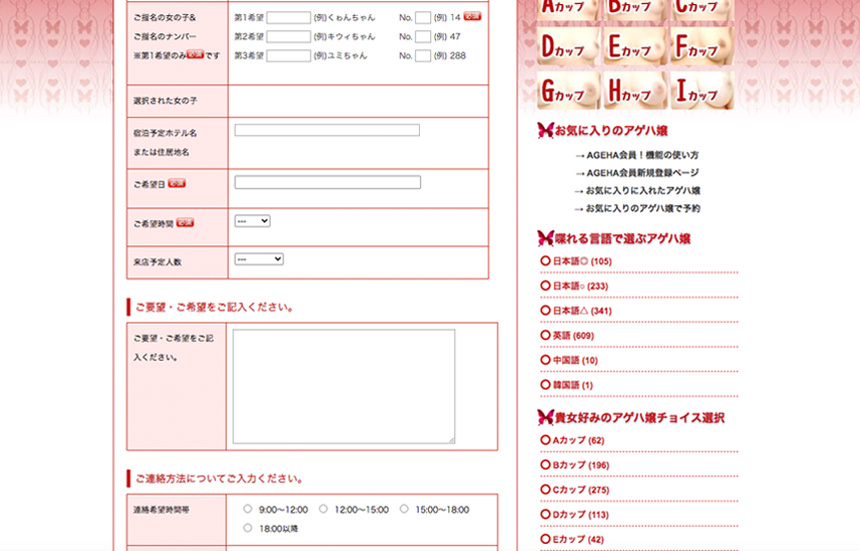Focus the No. field for 第2希望

point(423,37)
